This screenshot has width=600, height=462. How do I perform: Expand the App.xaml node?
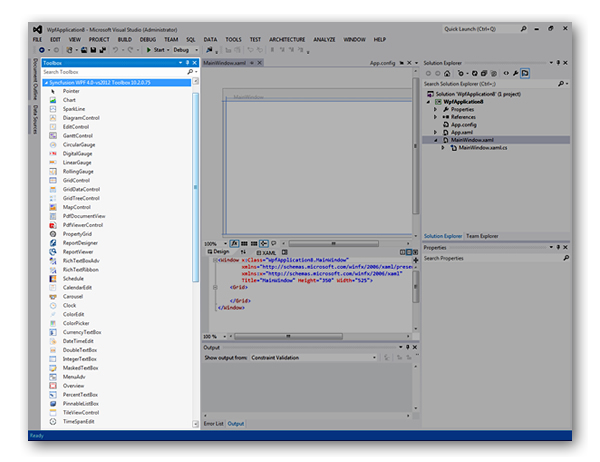coord(435,132)
